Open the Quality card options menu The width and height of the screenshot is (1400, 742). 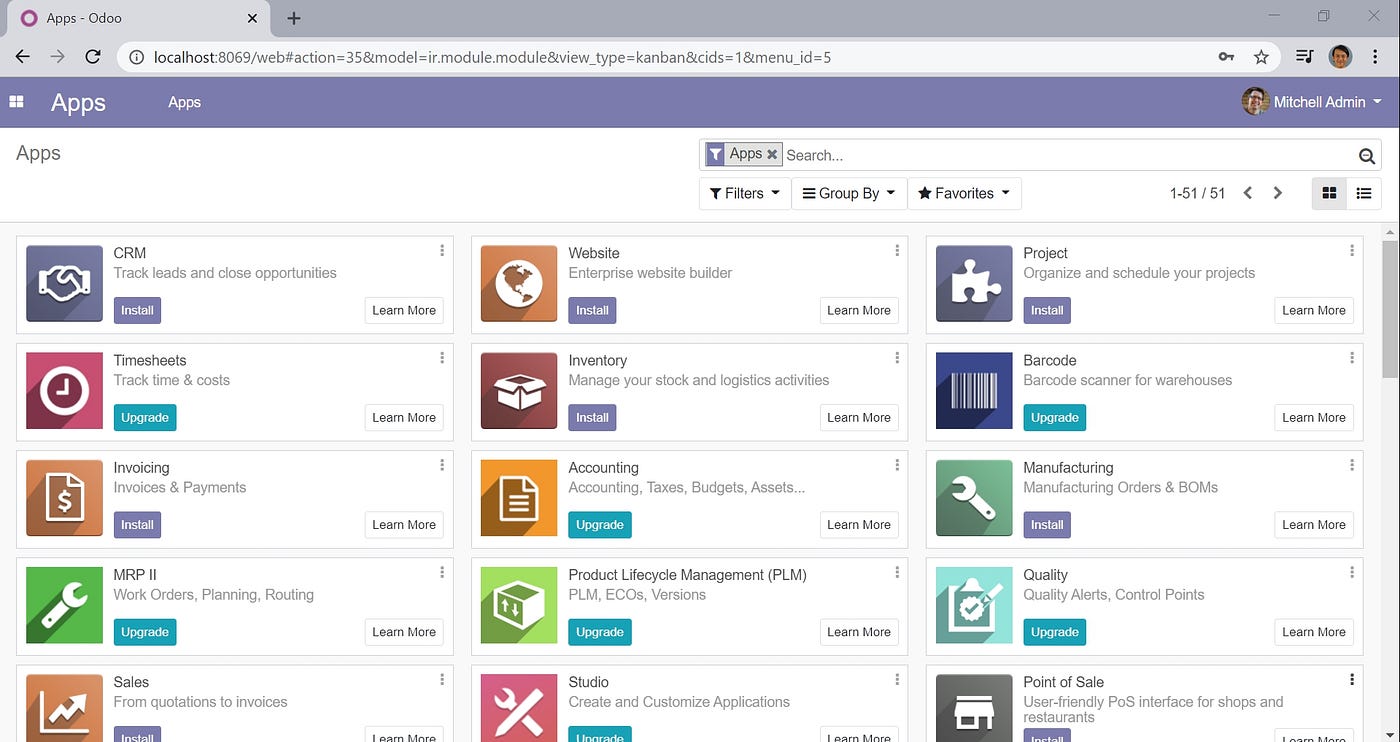1352,572
